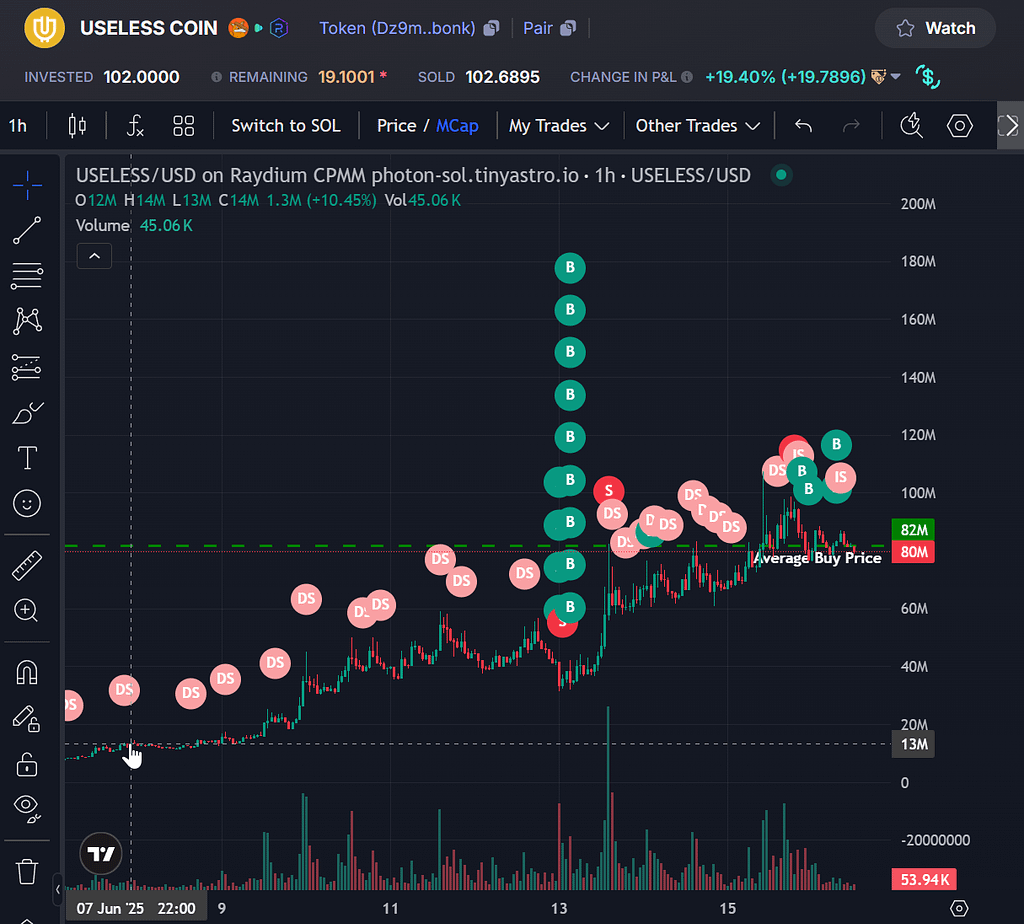Select the trend line drawing tool

pos(27,230)
